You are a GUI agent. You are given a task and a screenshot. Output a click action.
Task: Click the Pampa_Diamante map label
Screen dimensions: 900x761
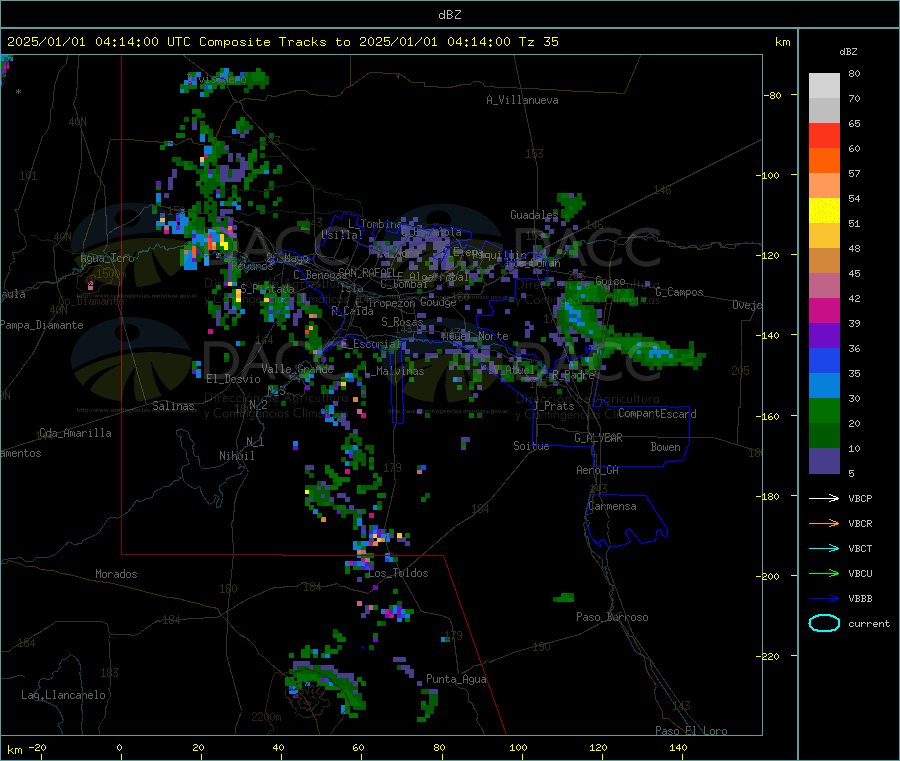click(42, 325)
